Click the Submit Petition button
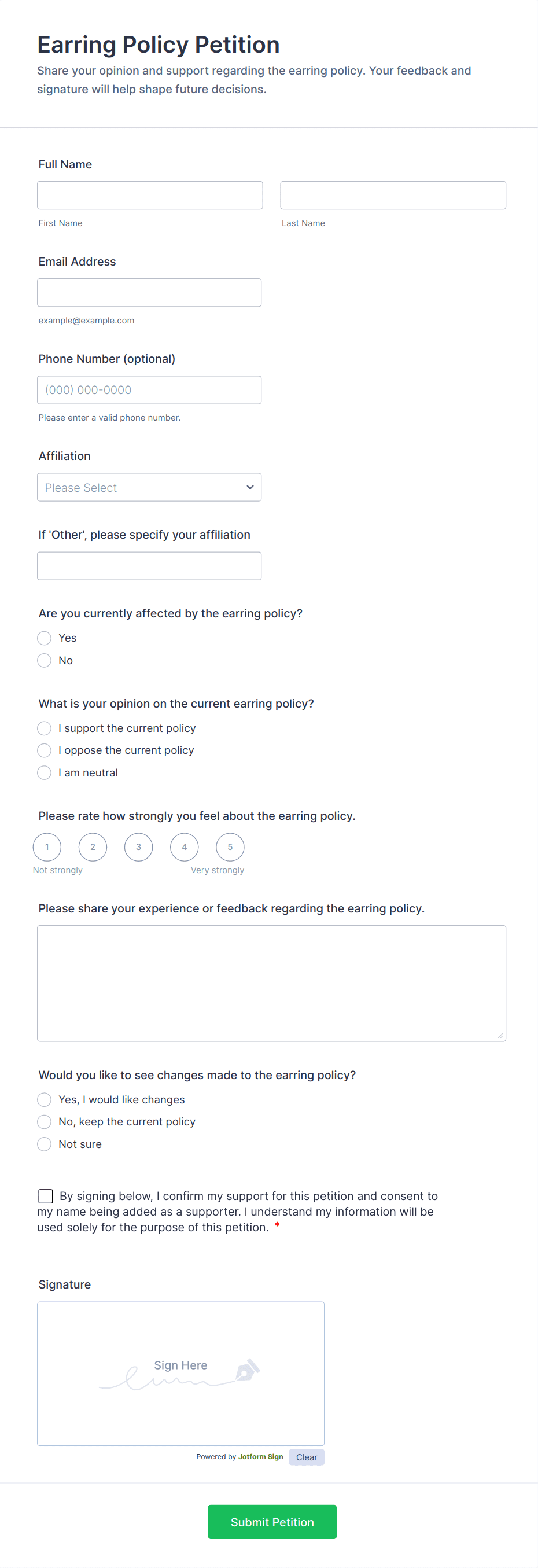538x1568 pixels. click(x=272, y=1522)
